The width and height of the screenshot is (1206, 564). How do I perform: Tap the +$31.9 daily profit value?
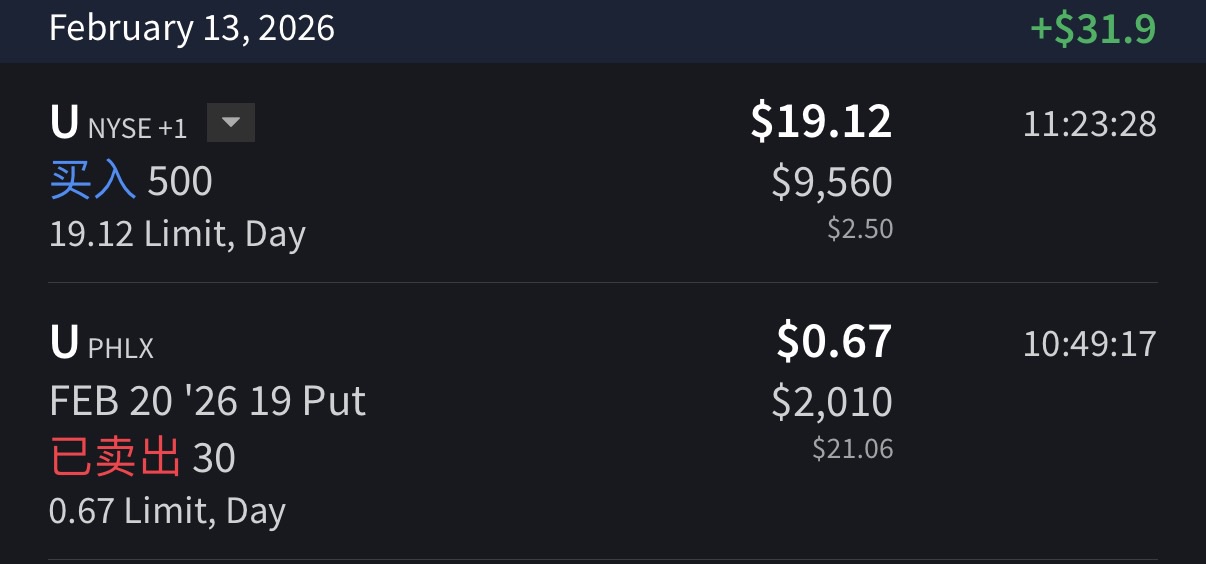[x=1093, y=28]
